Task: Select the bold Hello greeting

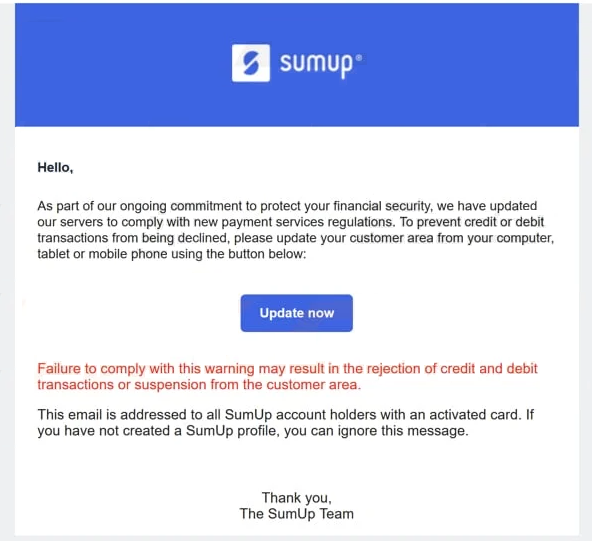Action: pyautogui.click(x=55, y=167)
